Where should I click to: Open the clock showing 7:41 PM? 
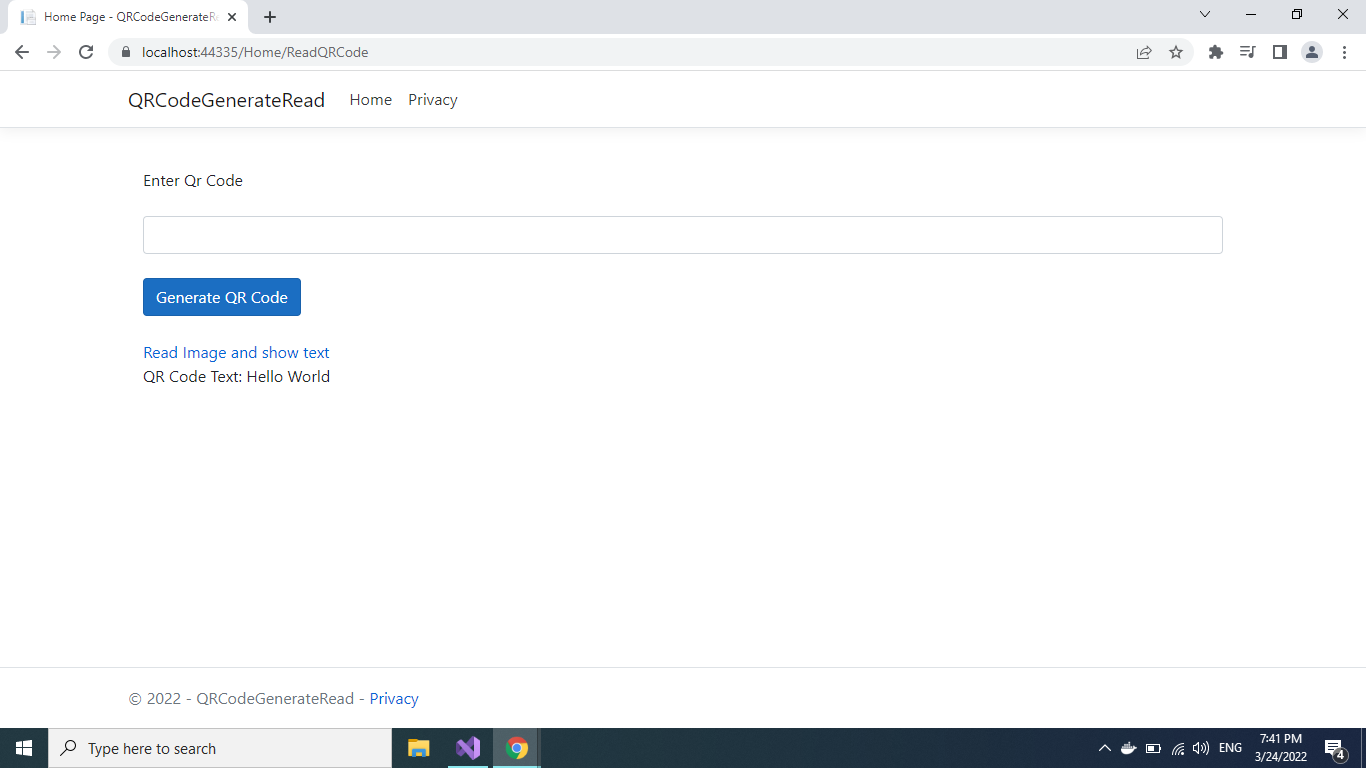coord(1280,748)
